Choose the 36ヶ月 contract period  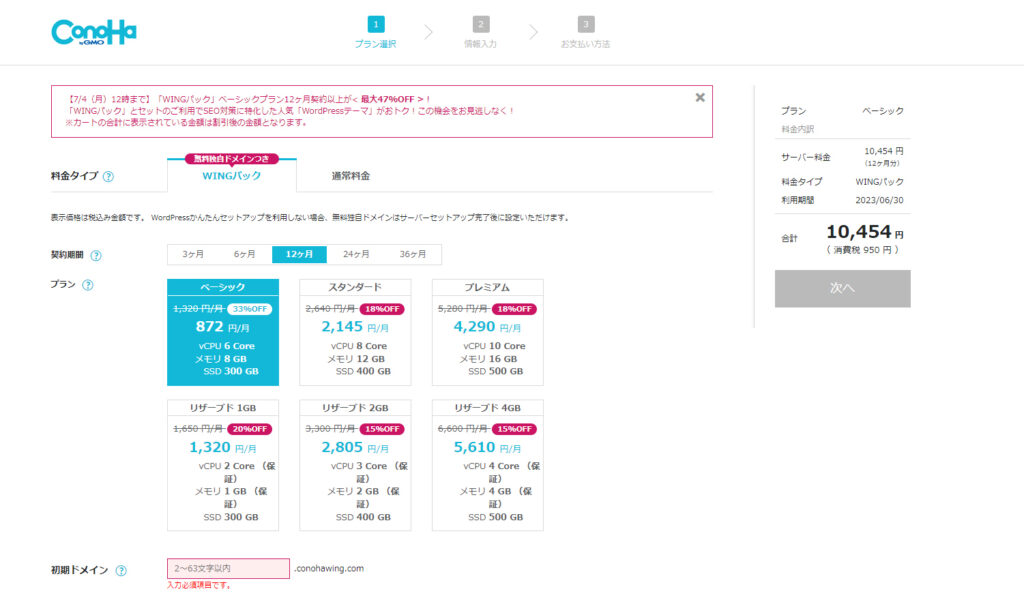pyautogui.click(x=413, y=254)
